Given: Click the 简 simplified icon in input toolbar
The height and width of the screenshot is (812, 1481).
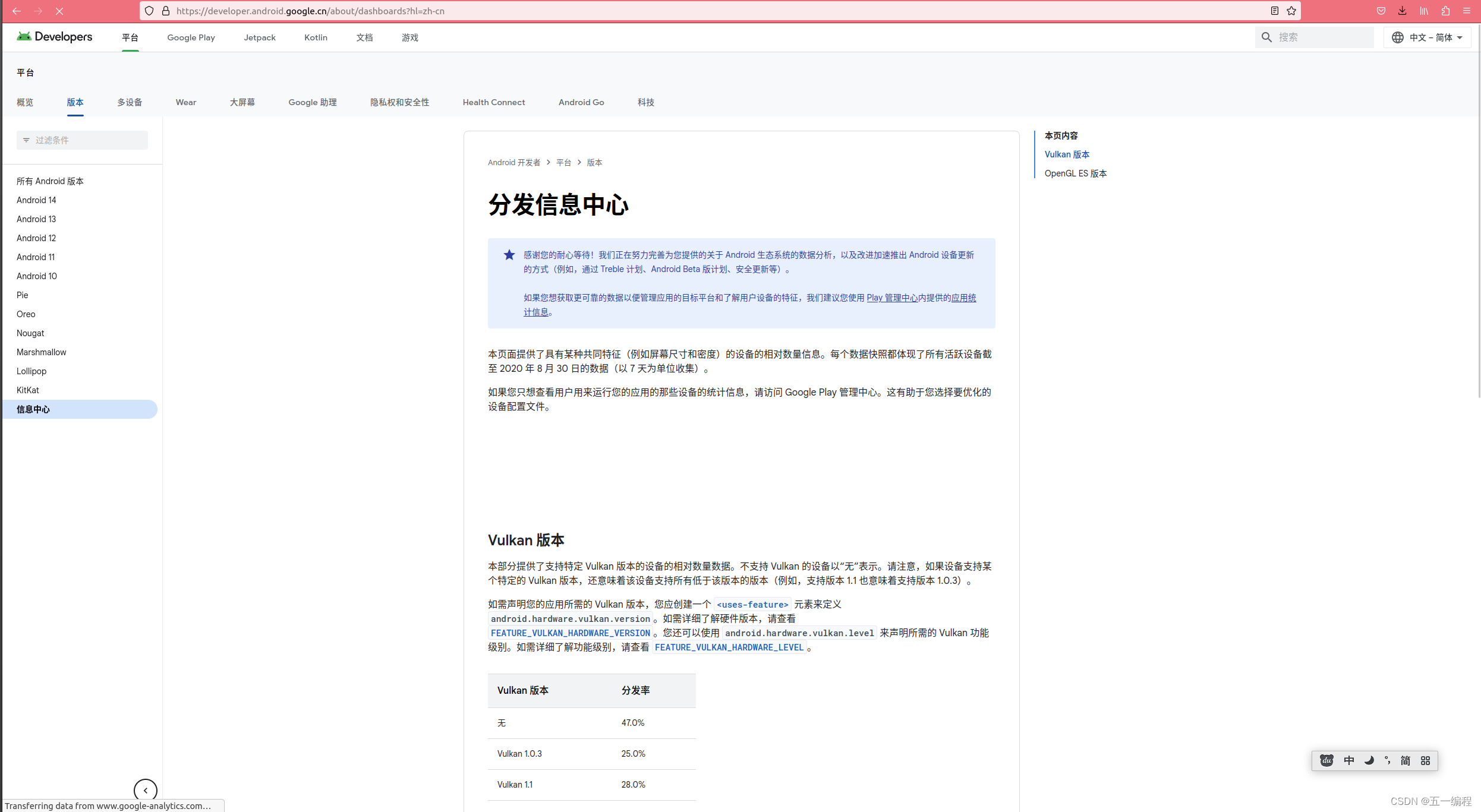Looking at the screenshot, I should [1406, 760].
